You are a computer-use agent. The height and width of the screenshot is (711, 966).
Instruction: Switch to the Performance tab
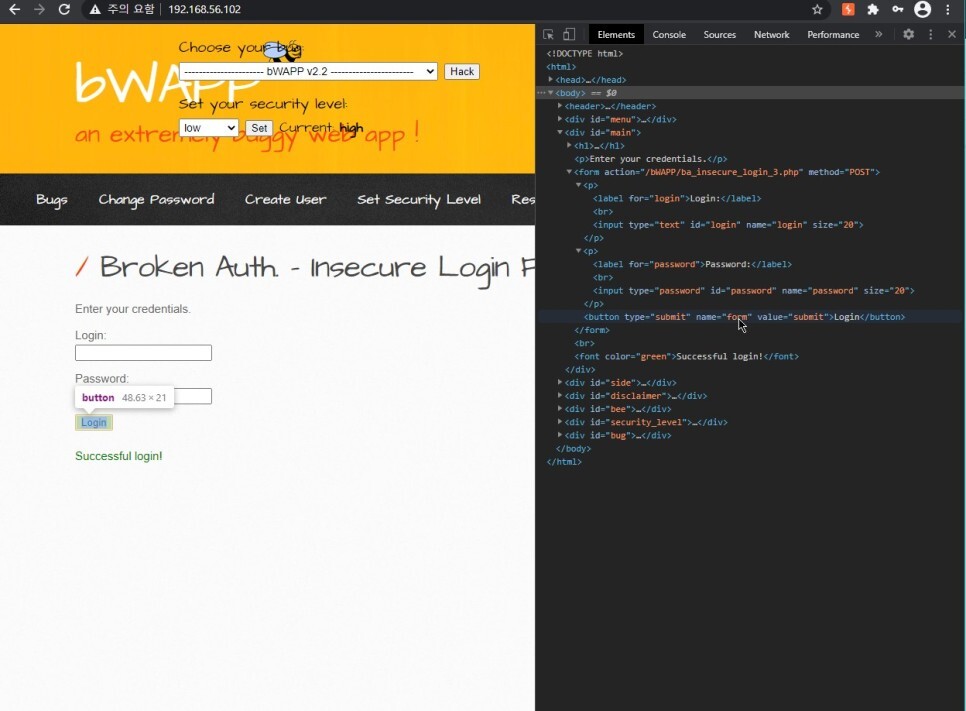833,35
